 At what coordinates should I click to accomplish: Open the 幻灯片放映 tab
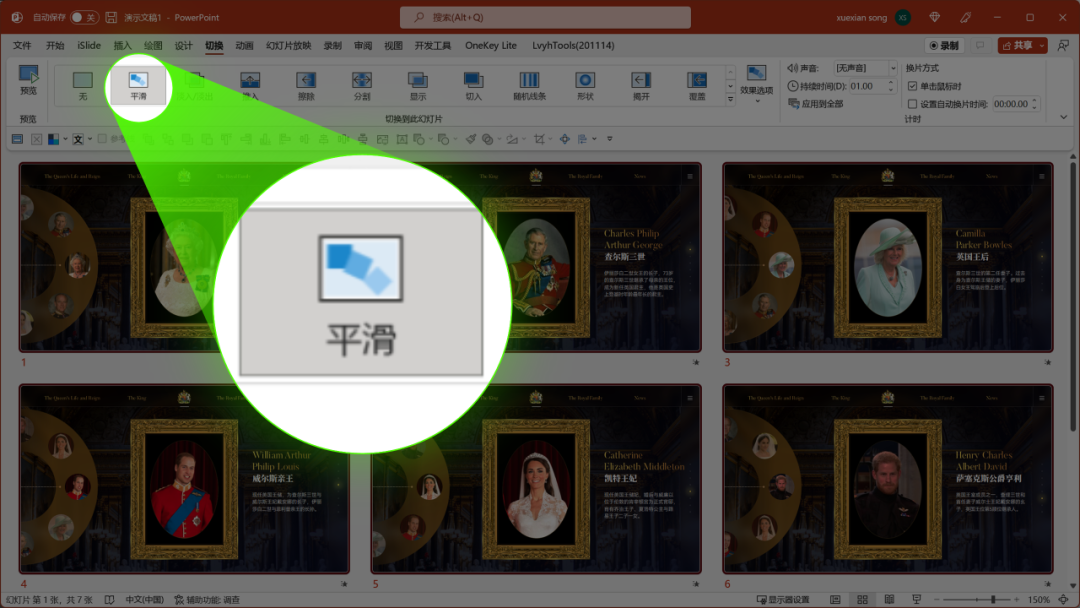(289, 45)
